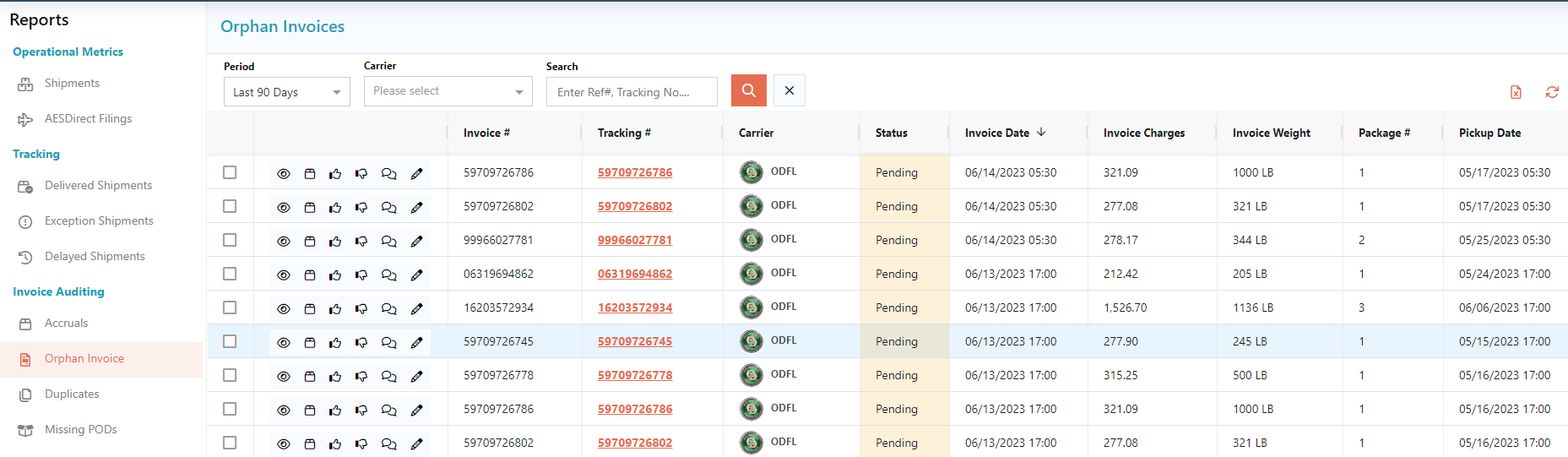Check the row for invoice 59709726778
The width and height of the screenshot is (1568, 457).
point(230,375)
